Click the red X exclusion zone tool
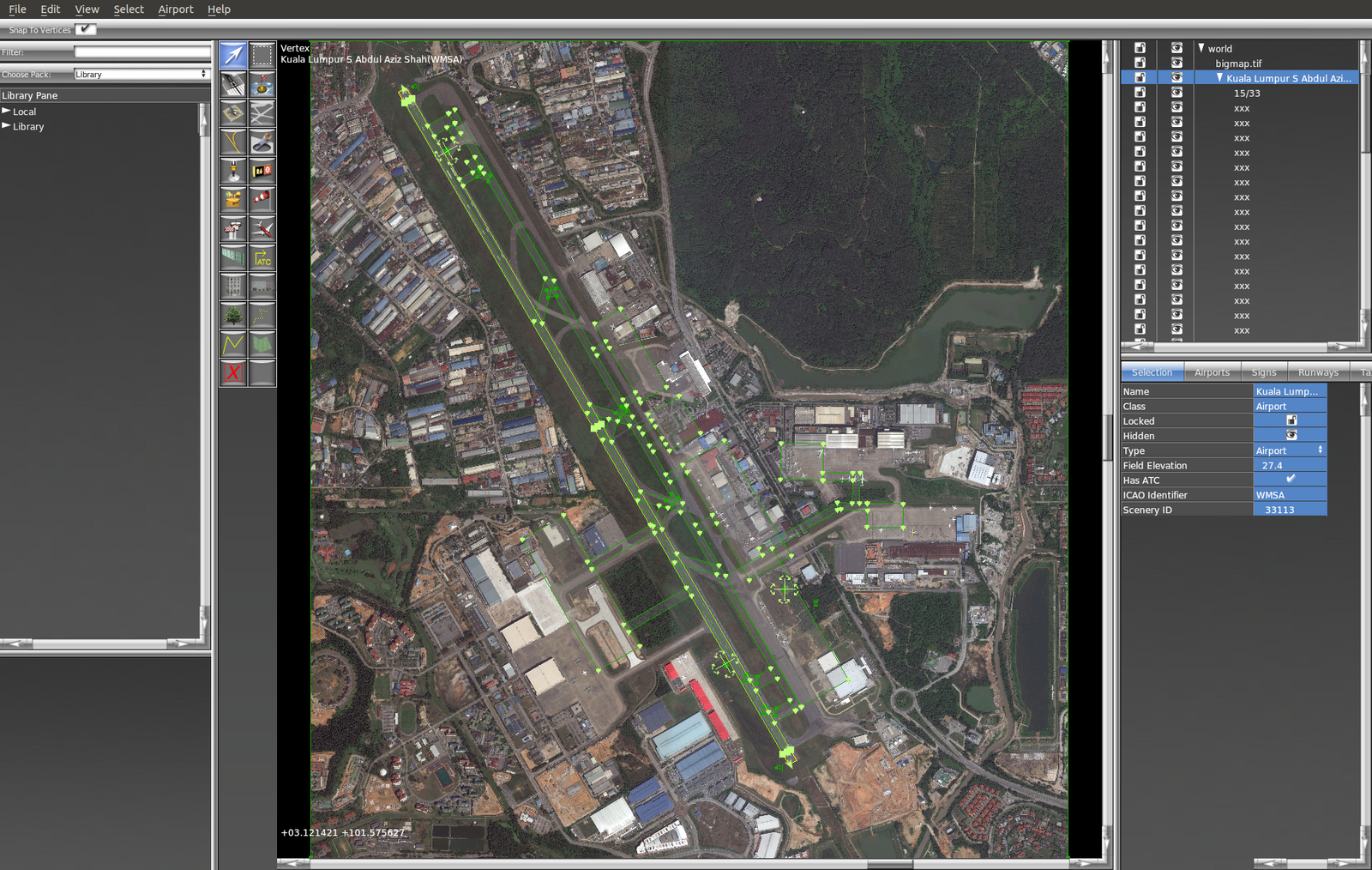The height and width of the screenshot is (870, 1372). point(233,373)
